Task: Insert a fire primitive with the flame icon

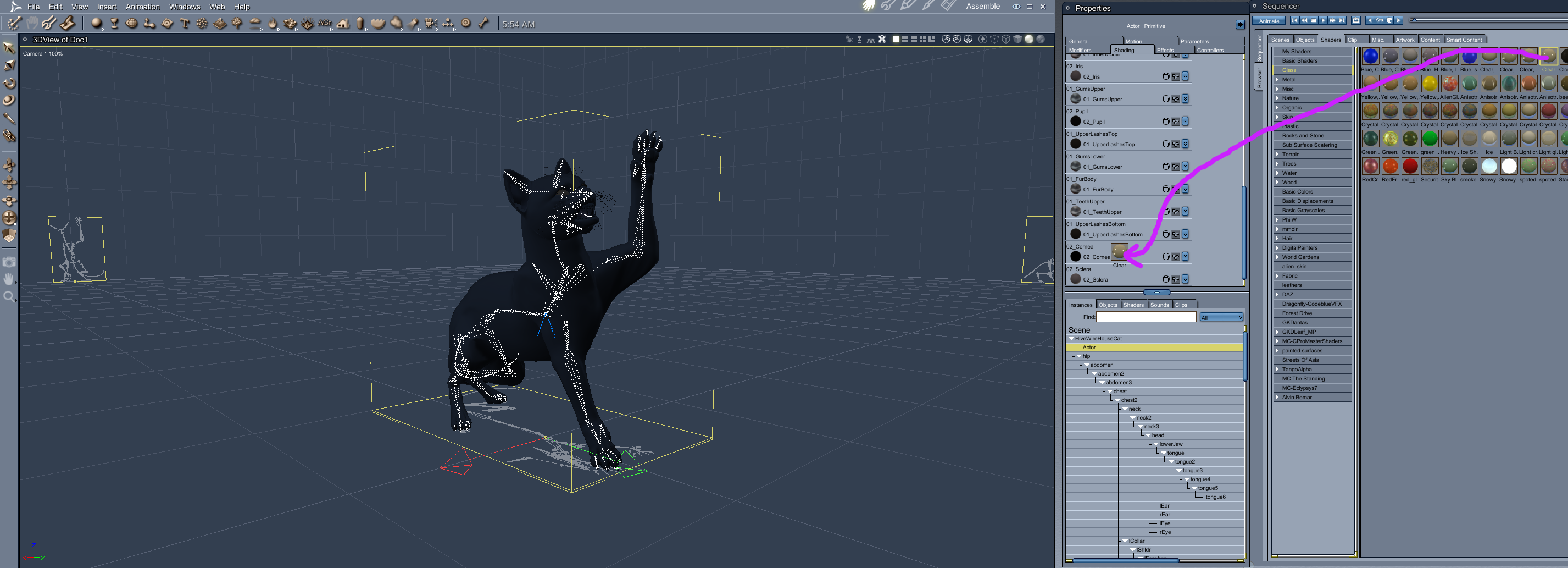Action: coord(272,24)
